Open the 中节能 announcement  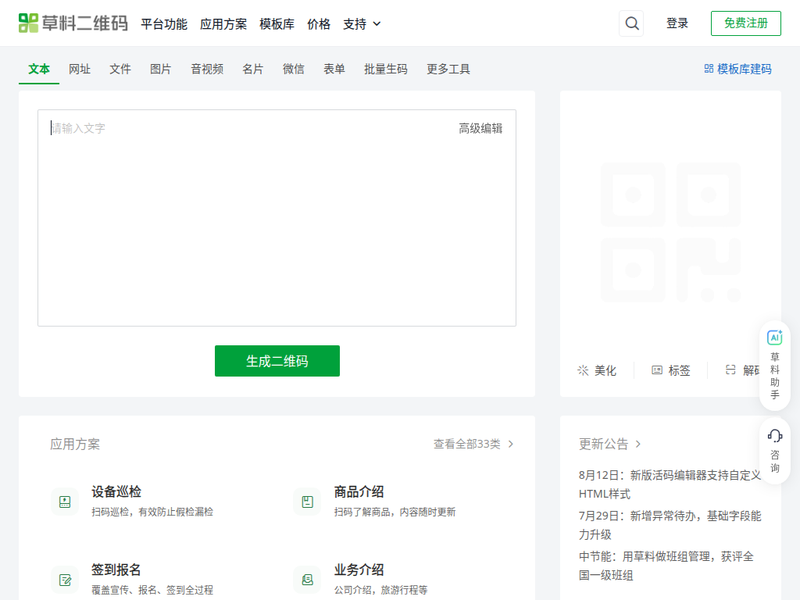pos(666,566)
